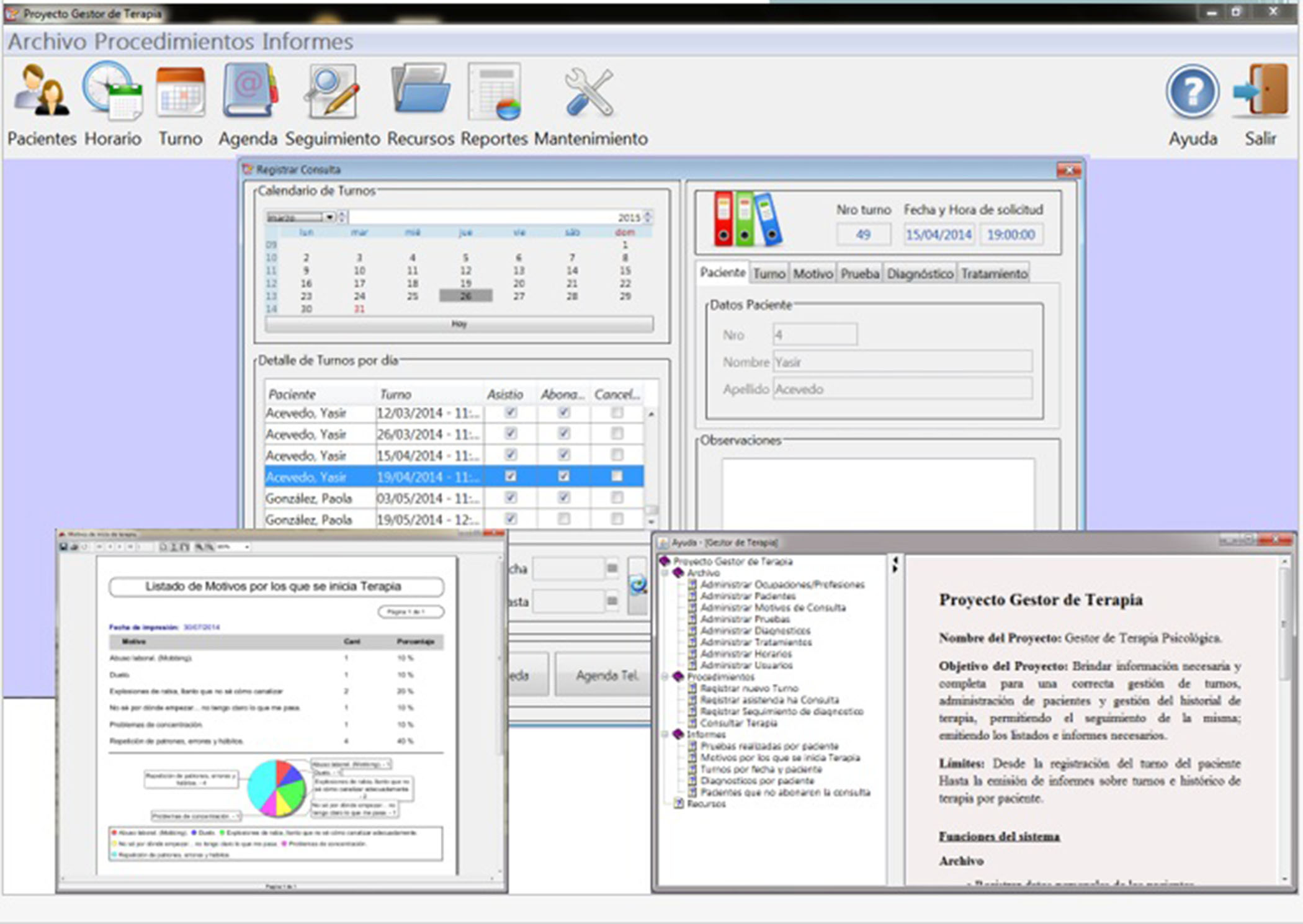Viewport: 1303px width, 924px height.
Task: Open Mantenimiento wrench and screwdriver icon
Action: click(x=589, y=92)
